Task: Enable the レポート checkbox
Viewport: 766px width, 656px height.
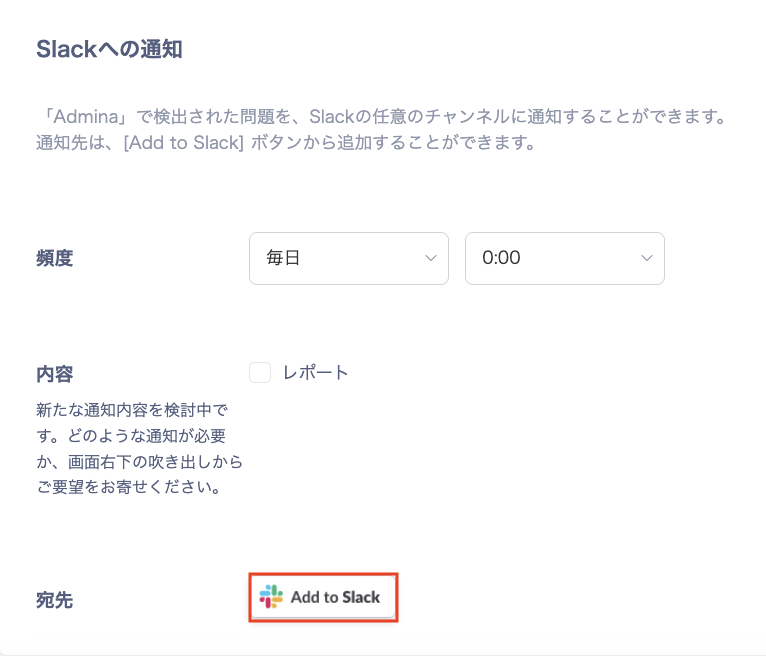Action: [260, 373]
